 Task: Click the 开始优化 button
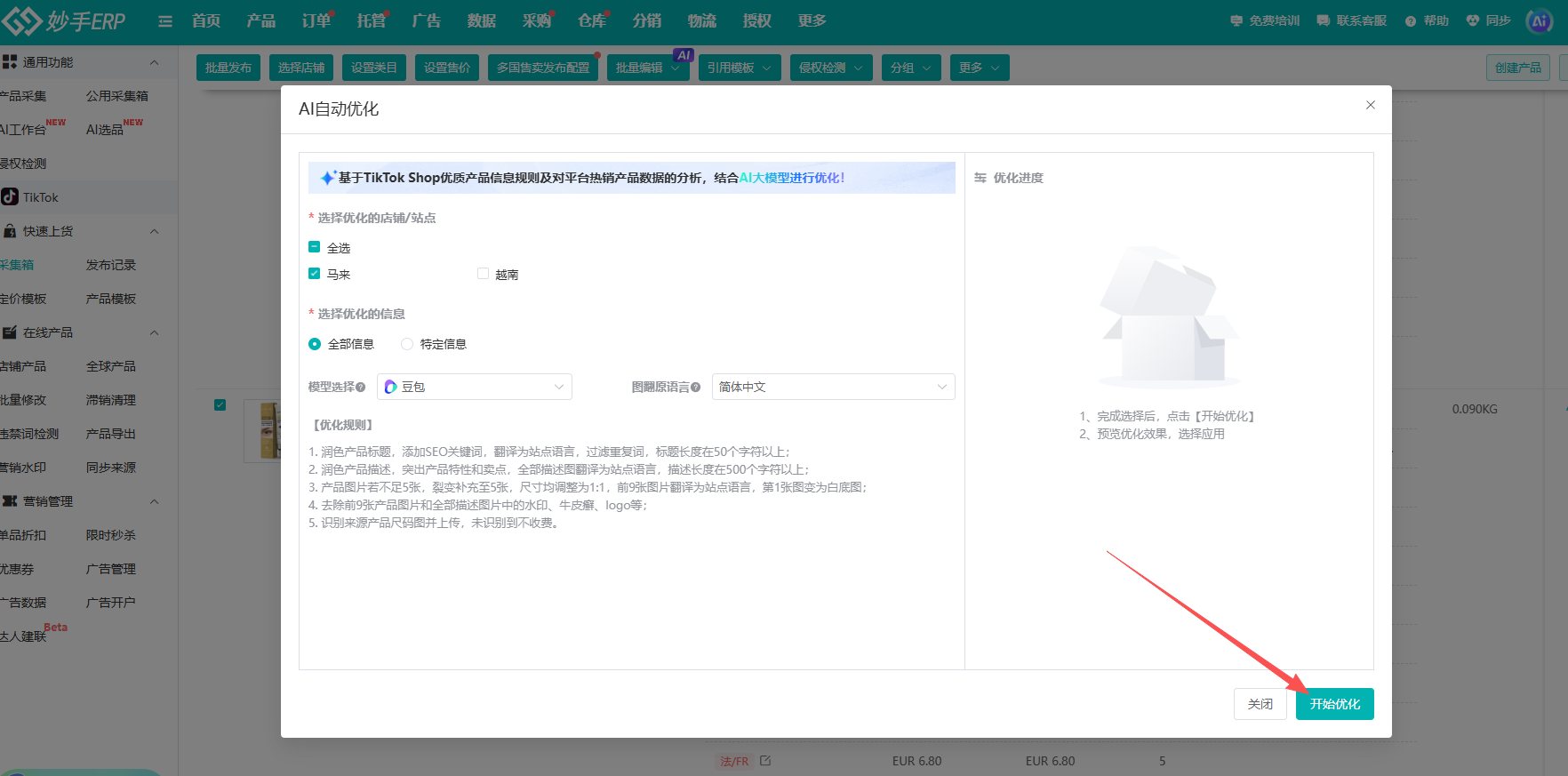coord(1334,704)
